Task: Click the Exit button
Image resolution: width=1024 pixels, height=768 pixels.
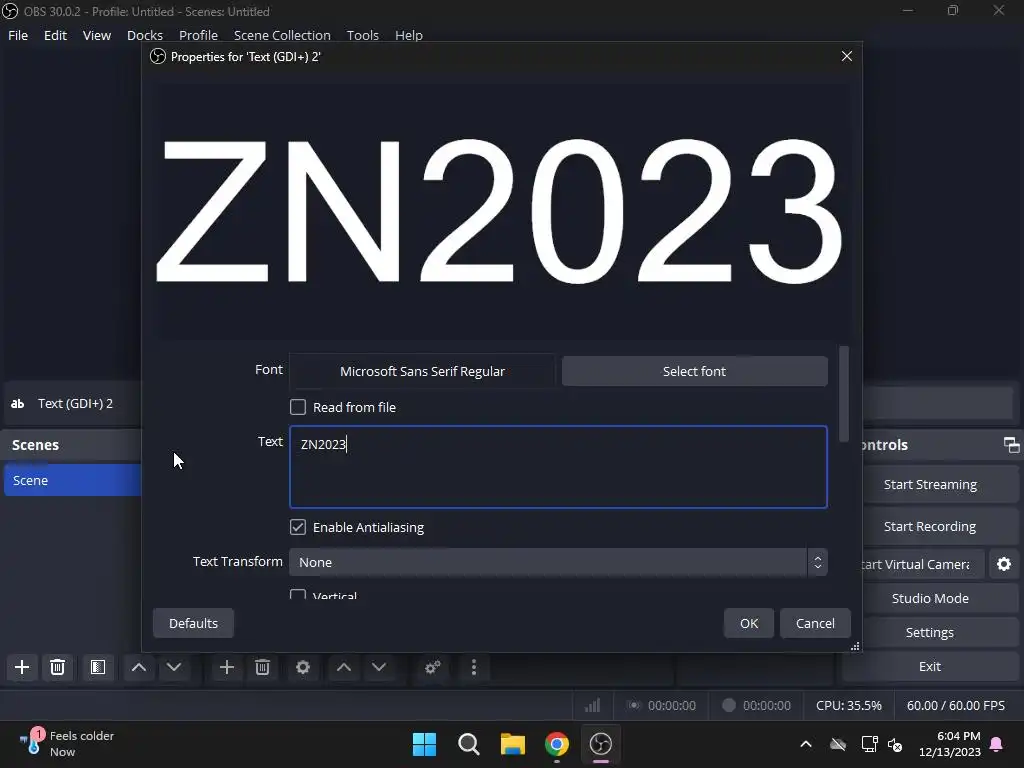Action: [930, 666]
